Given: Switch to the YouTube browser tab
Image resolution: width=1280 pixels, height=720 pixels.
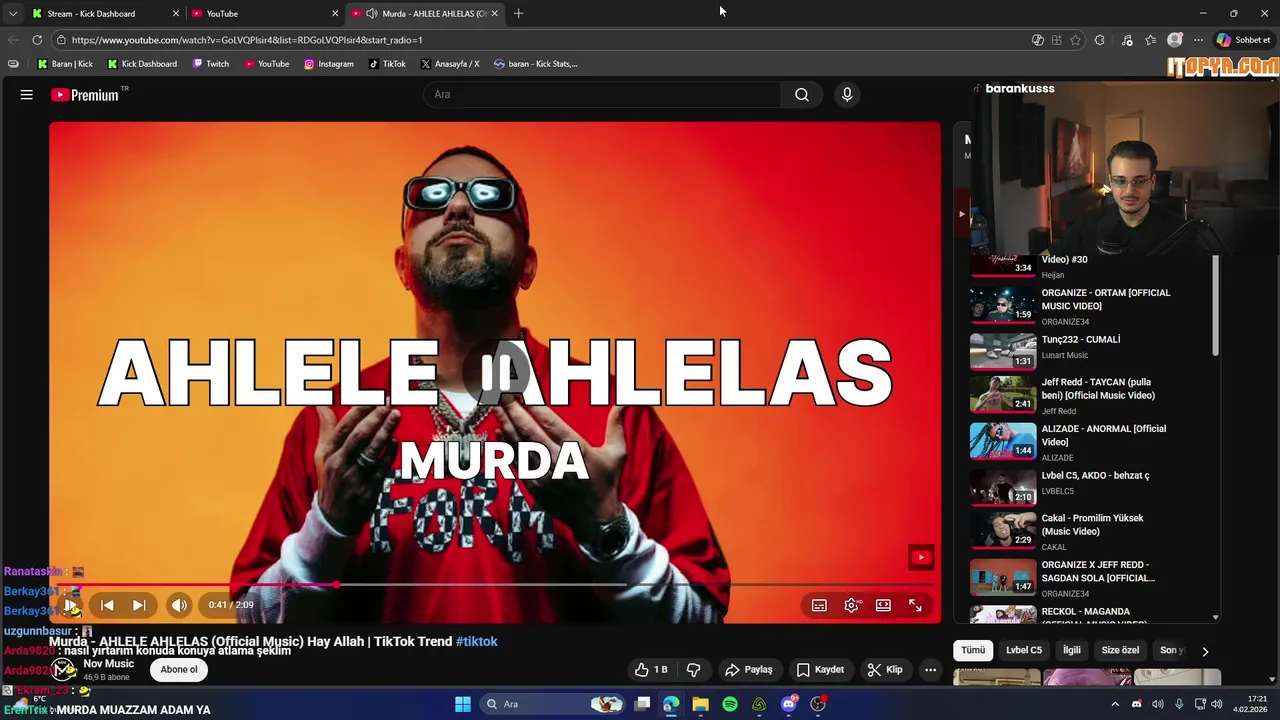Looking at the screenshot, I should pos(264,13).
